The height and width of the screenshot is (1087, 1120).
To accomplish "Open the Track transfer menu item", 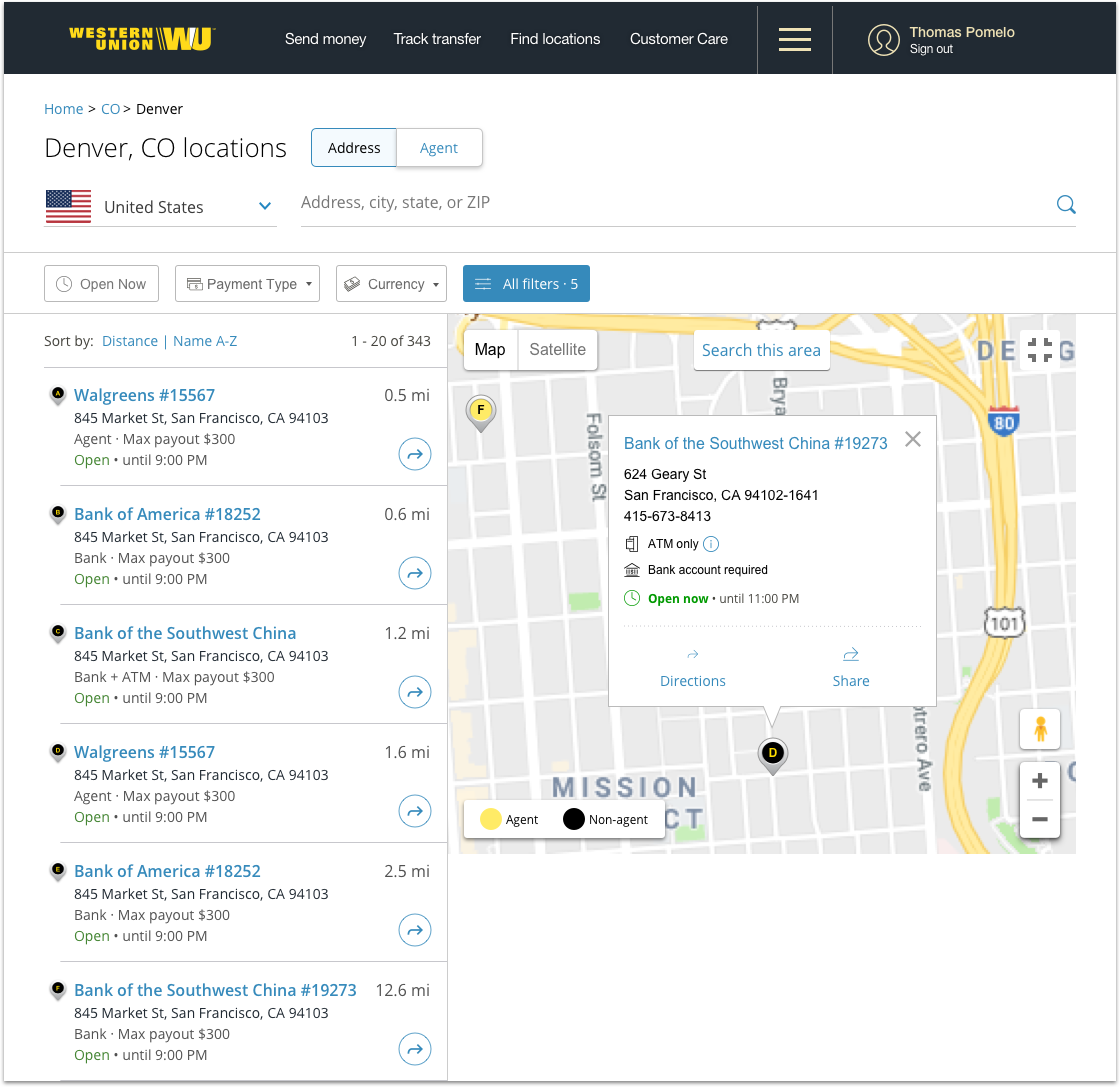I will click(x=437, y=39).
